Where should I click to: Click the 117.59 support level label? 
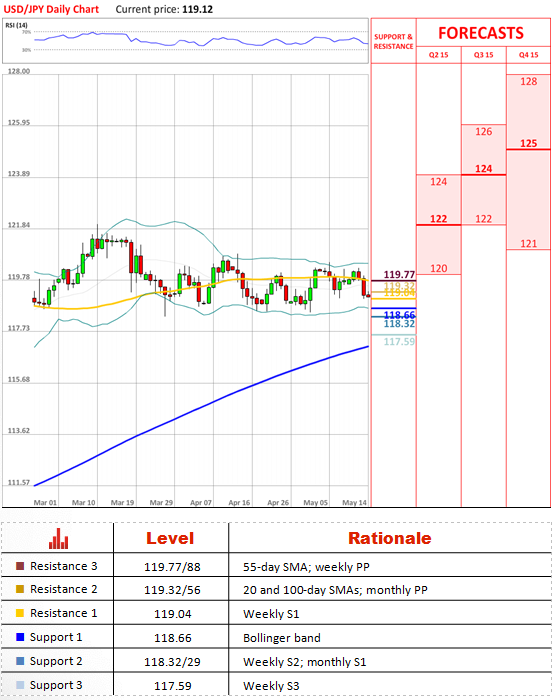[399, 342]
